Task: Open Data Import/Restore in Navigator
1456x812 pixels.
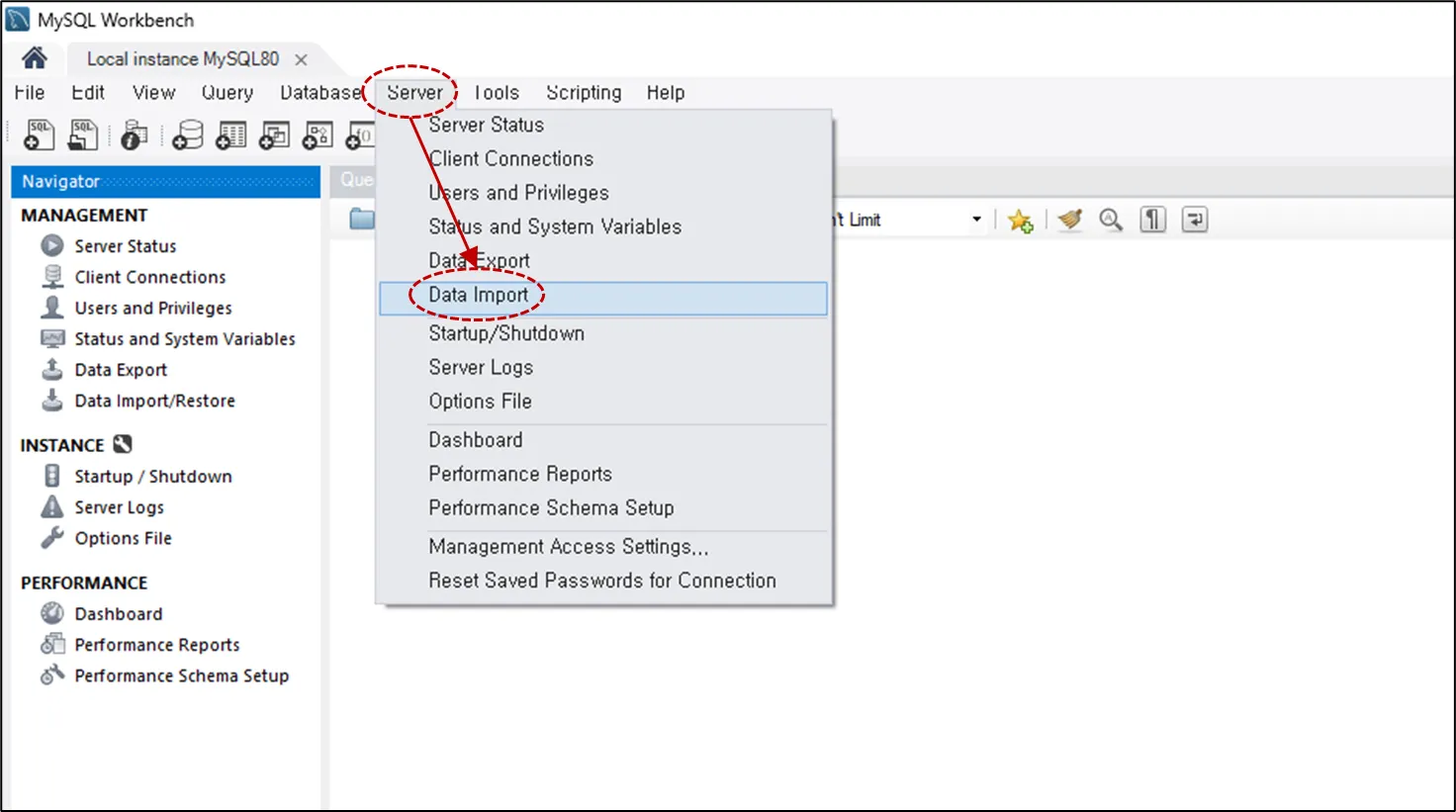Action: pyautogui.click(x=154, y=401)
